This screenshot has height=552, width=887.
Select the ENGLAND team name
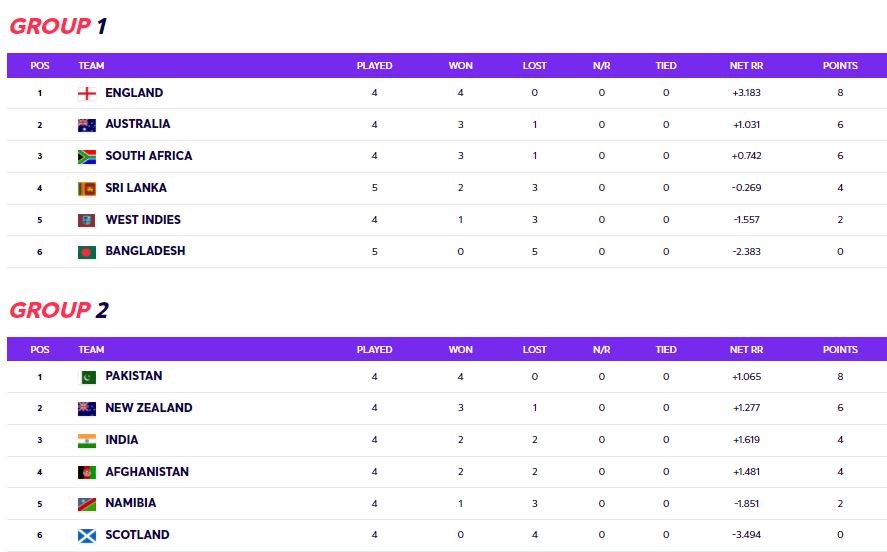point(134,93)
